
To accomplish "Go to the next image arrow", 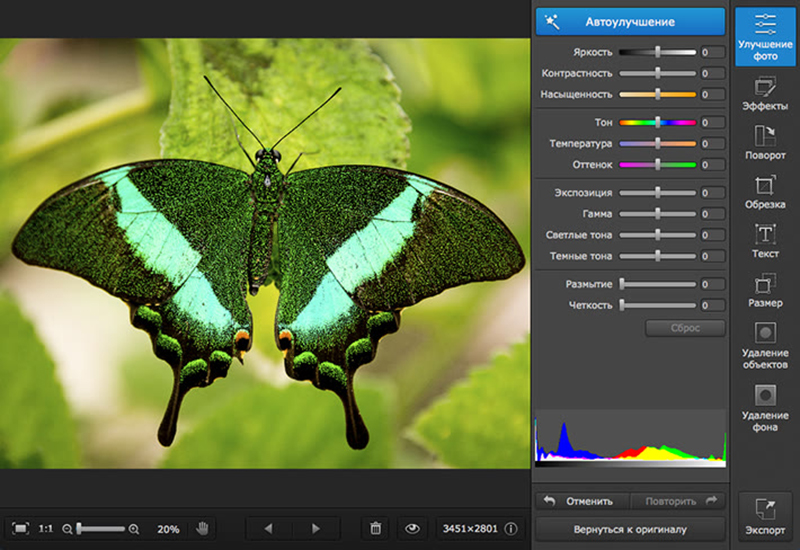I will 316,528.
